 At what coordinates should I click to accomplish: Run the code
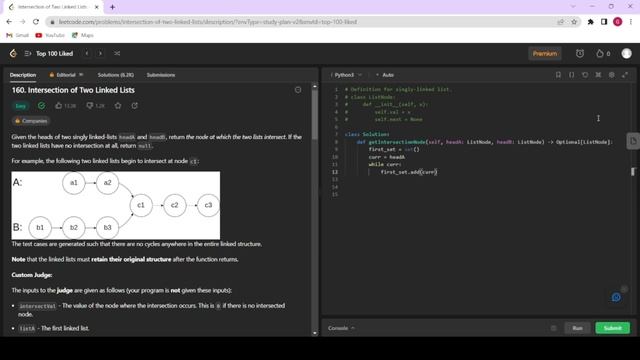tap(577, 328)
